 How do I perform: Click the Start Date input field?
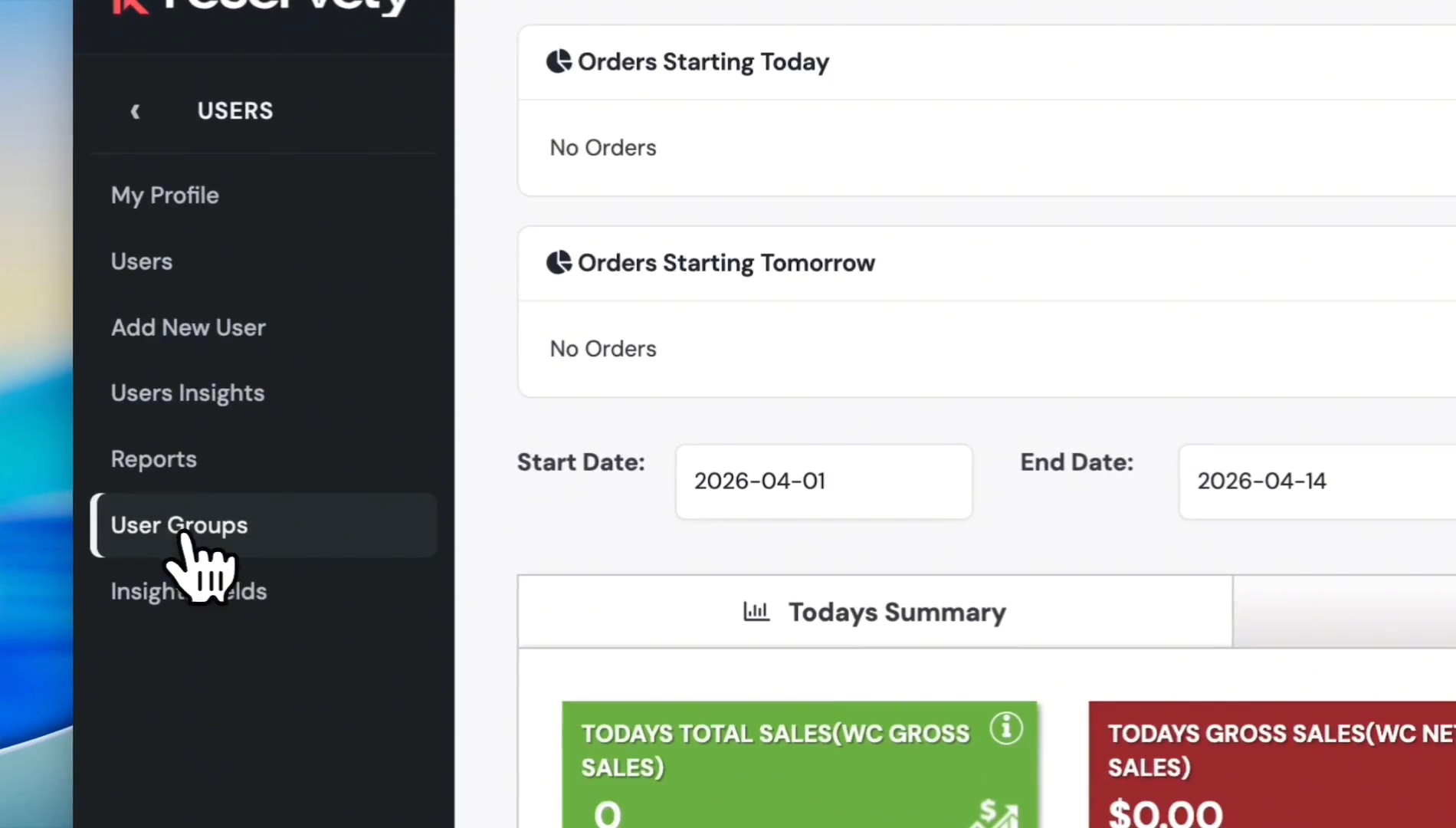(x=824, y=481)
